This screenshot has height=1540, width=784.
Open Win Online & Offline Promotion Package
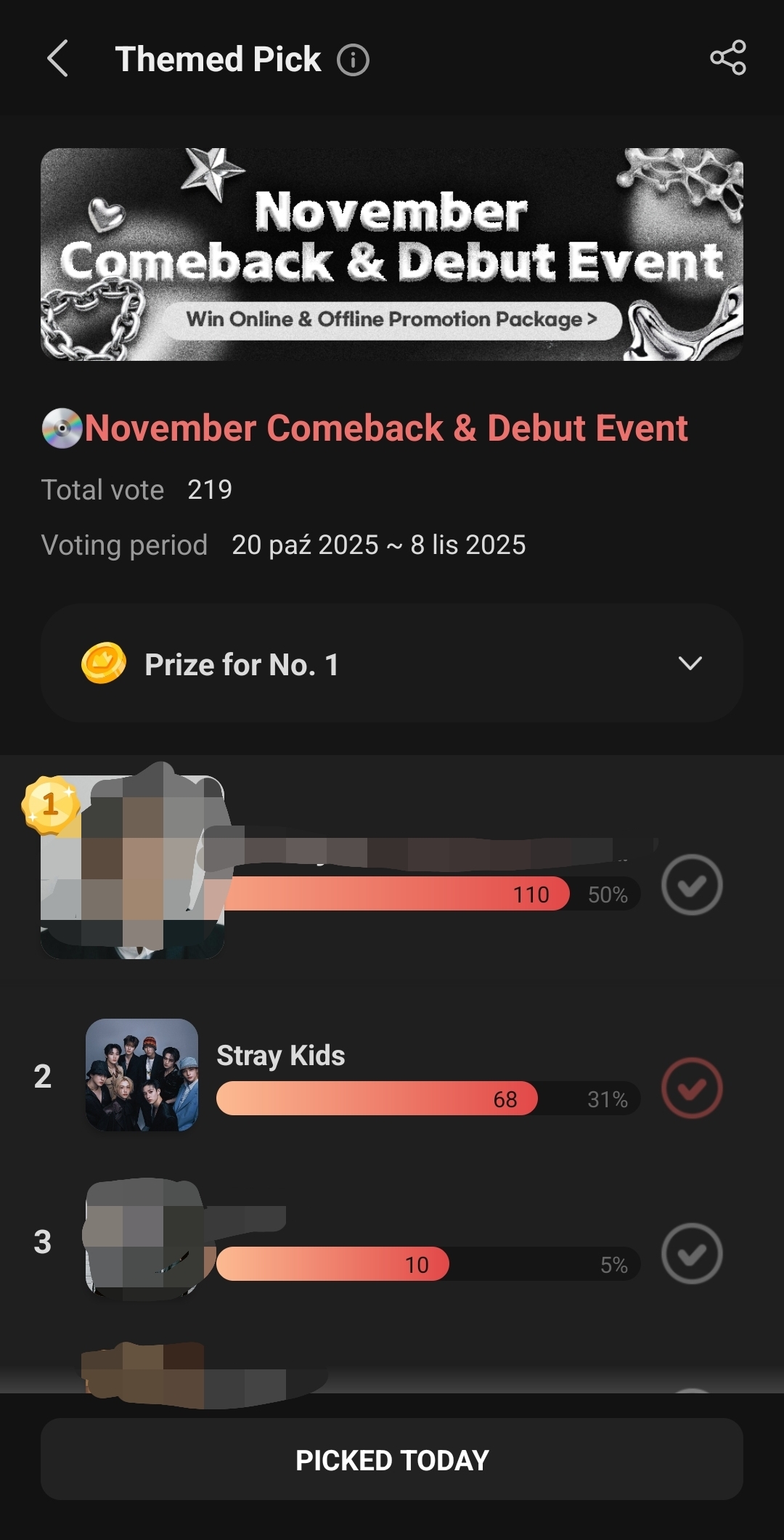pyautogui.click(x=392, y=319)
